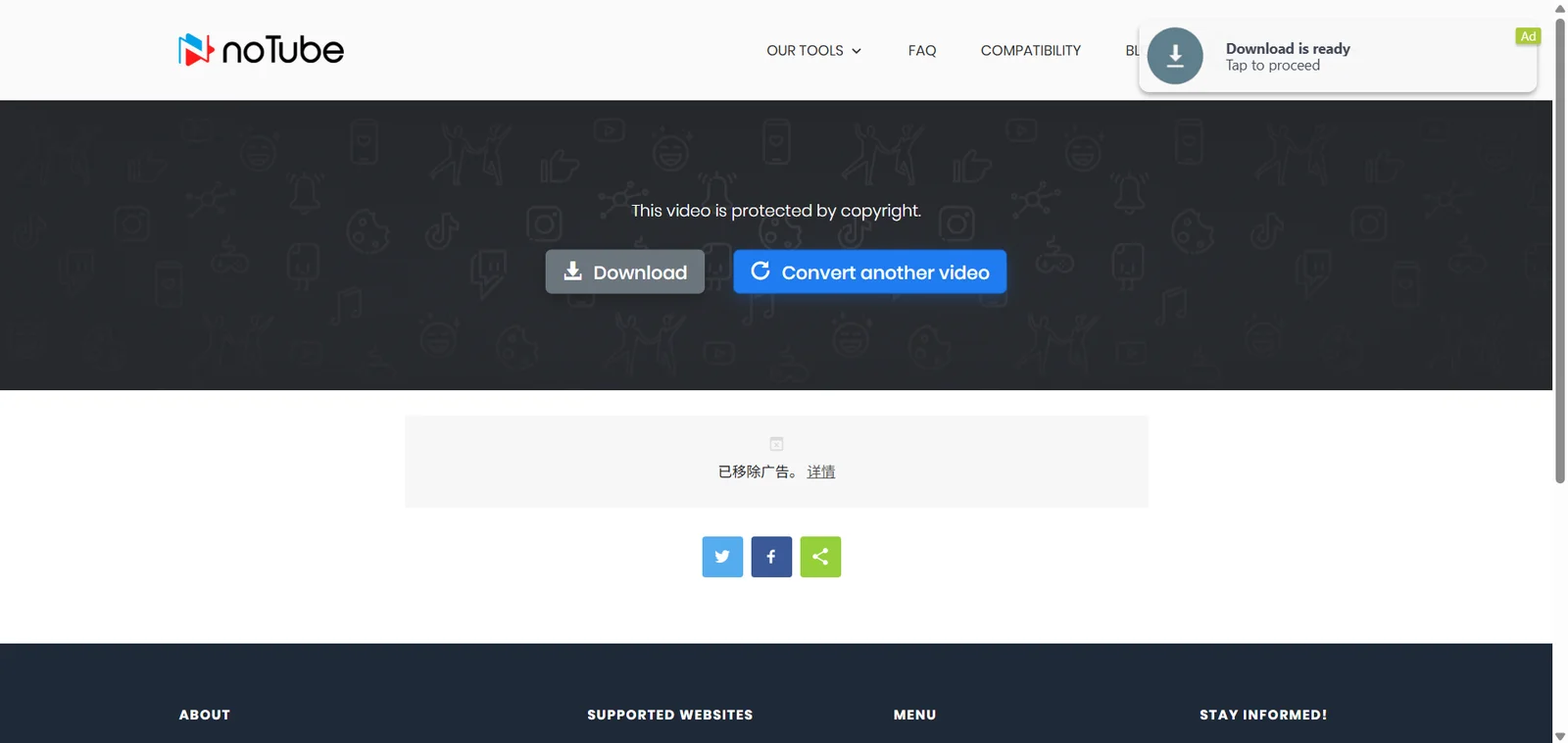Screen dimensions: 1568x743
Task: Click the green Ad badge
Action: click(x=1528, y=36)
